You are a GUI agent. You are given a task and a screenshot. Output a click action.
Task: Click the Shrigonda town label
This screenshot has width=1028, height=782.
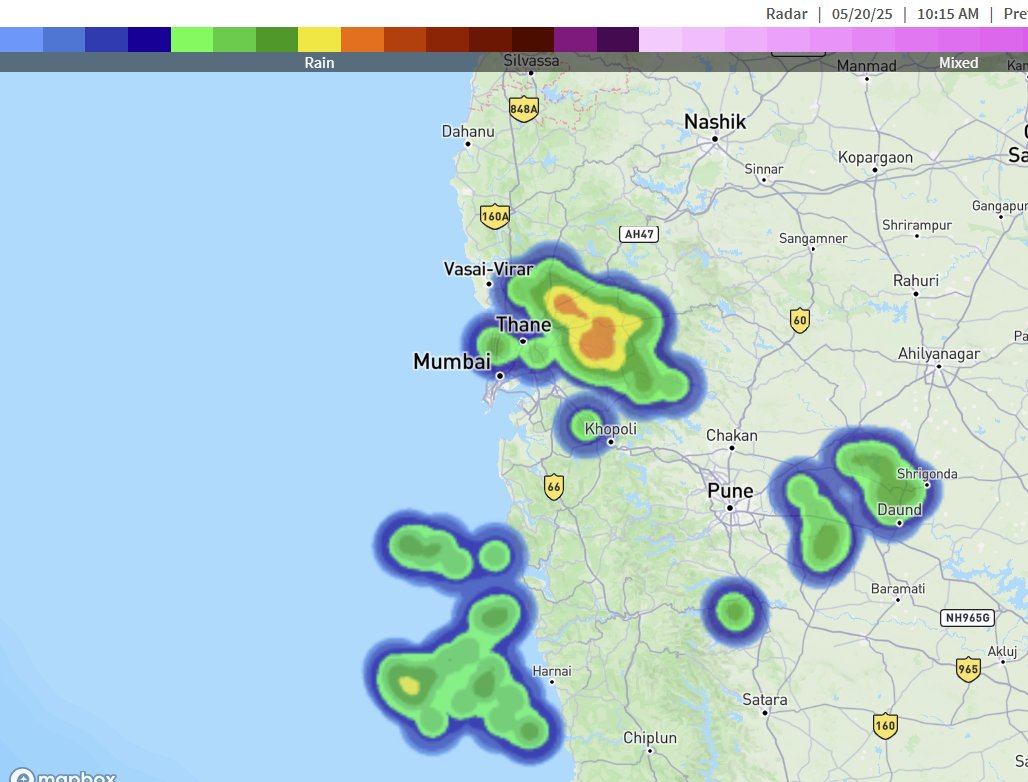point(927,473)
